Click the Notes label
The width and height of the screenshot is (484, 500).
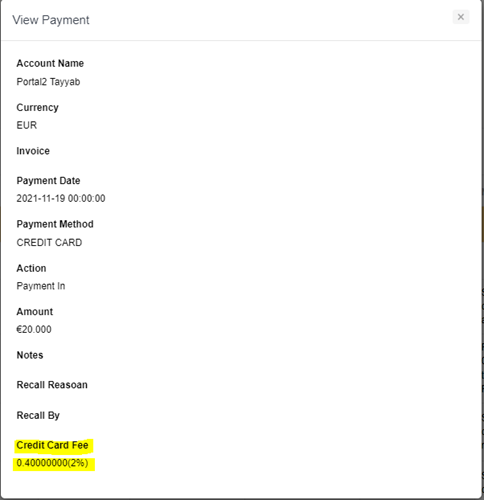click(30, 355)
